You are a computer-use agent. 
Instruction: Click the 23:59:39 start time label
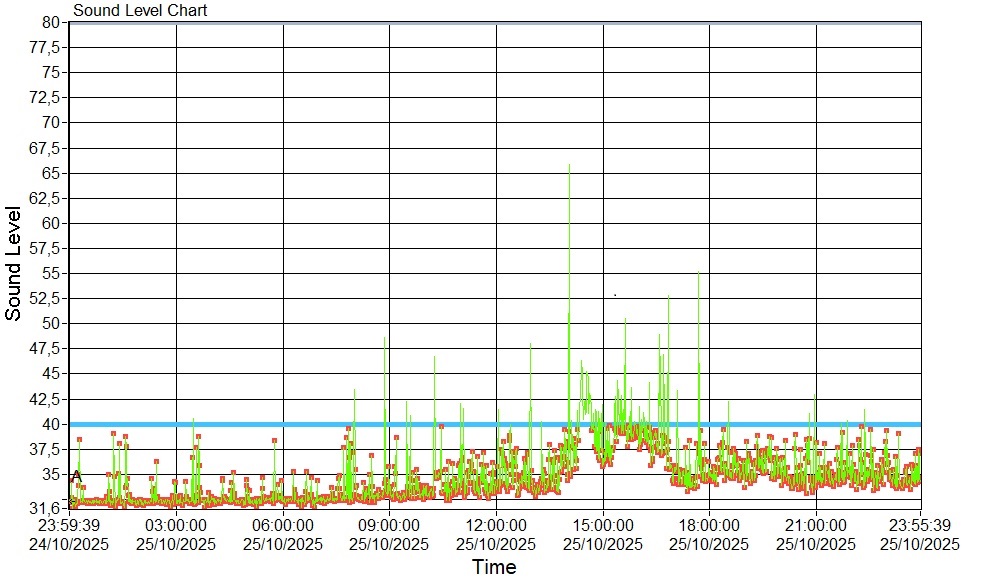(70, 525)
